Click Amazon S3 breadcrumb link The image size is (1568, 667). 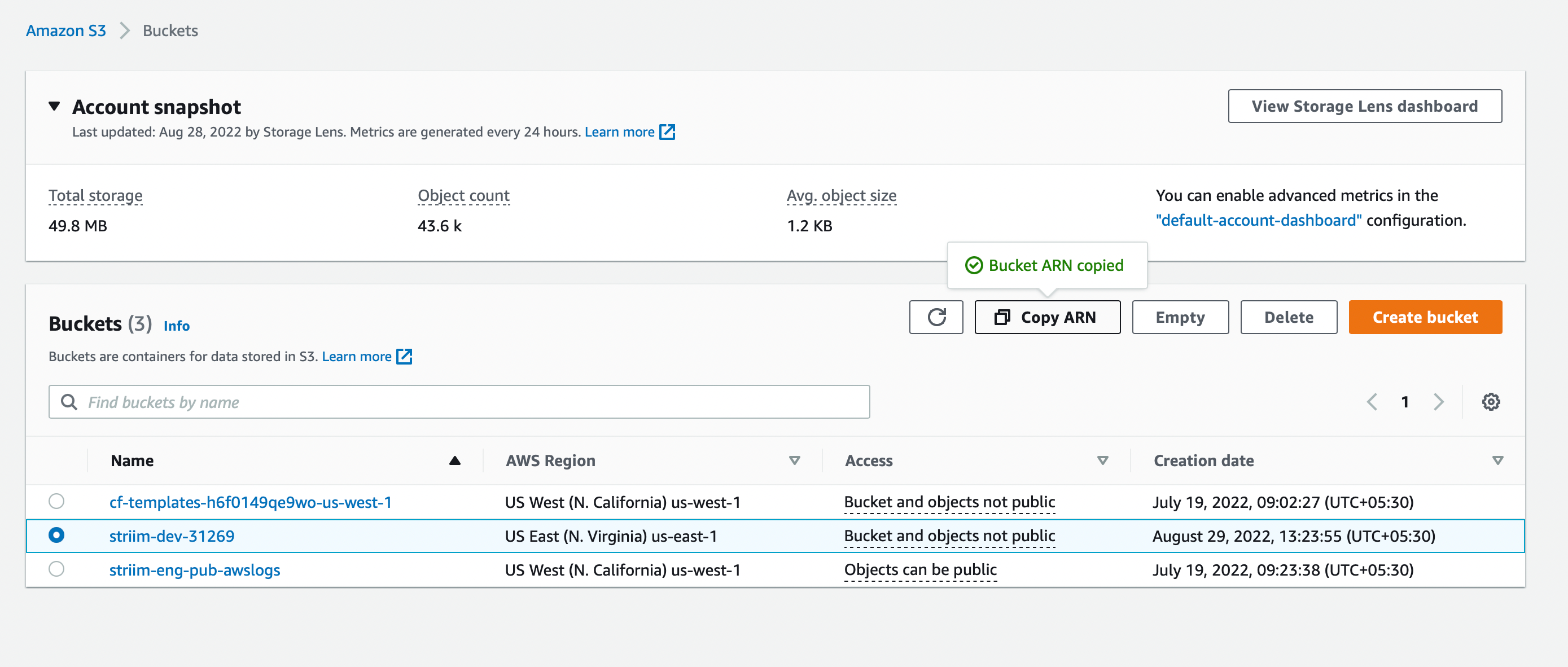pos(65,30)
